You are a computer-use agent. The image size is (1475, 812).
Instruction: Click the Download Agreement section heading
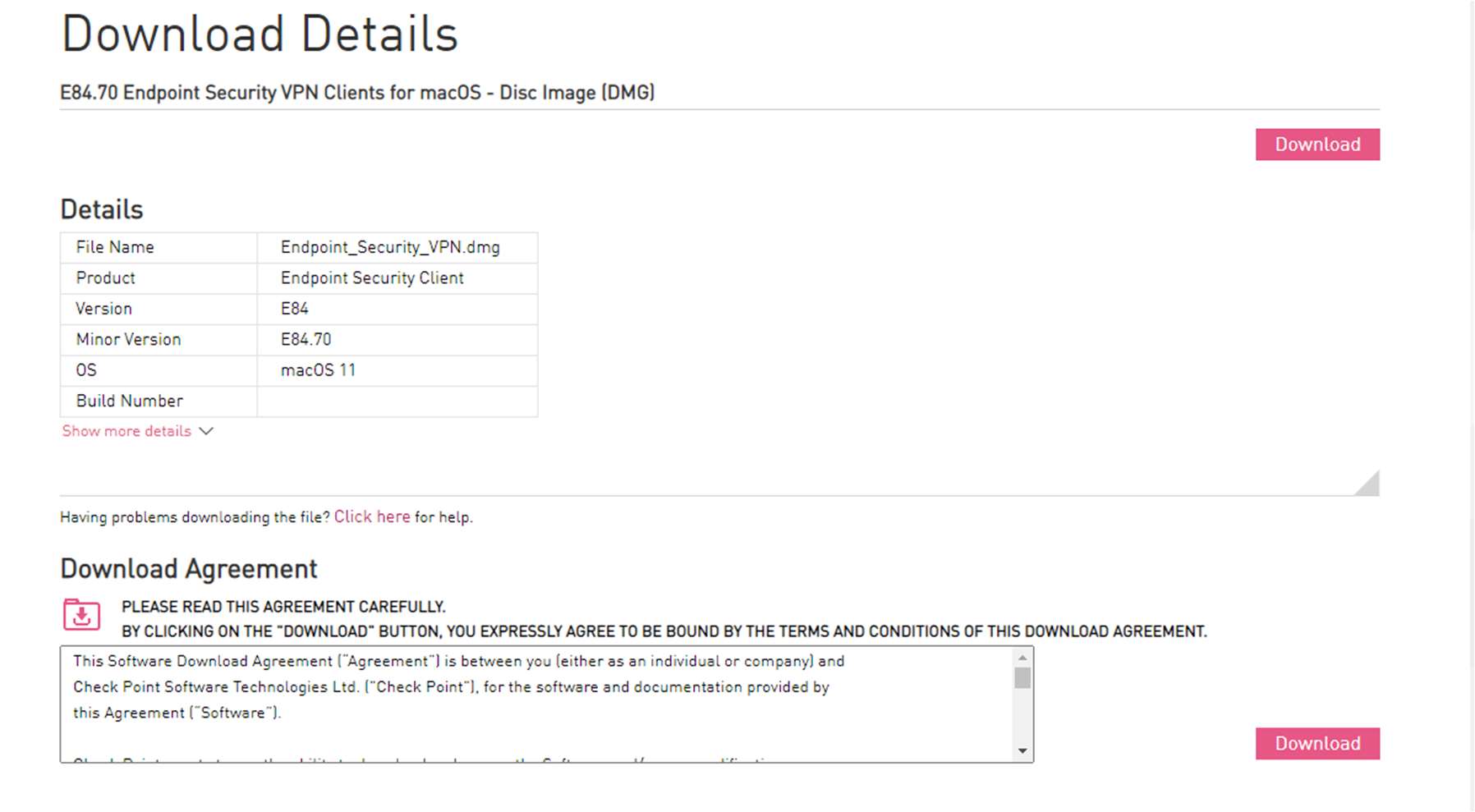click(189, 569)
